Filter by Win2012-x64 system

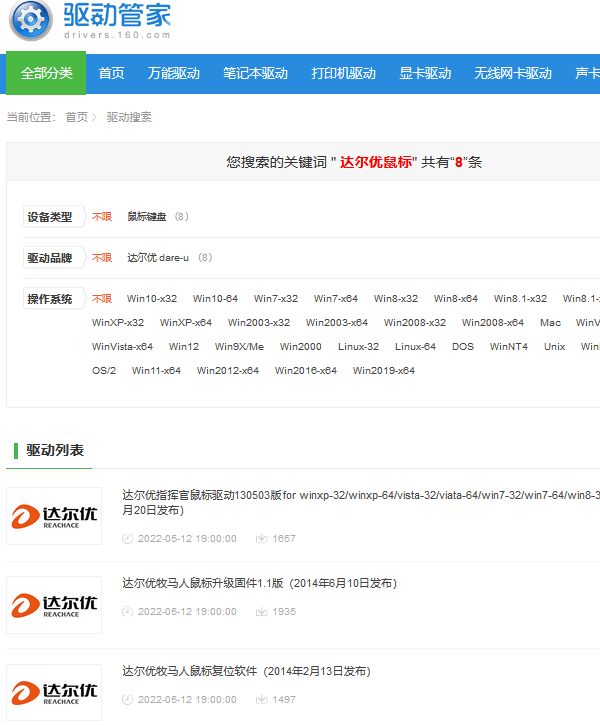[228, 371]
